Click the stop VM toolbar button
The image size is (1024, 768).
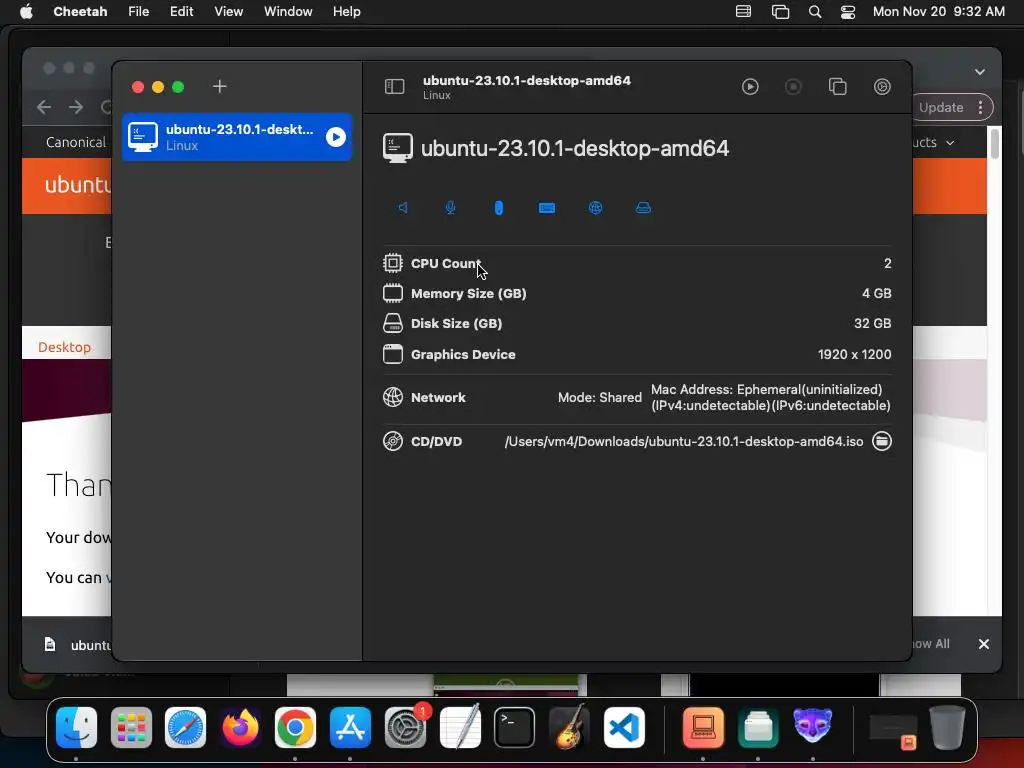pos(793,87)
